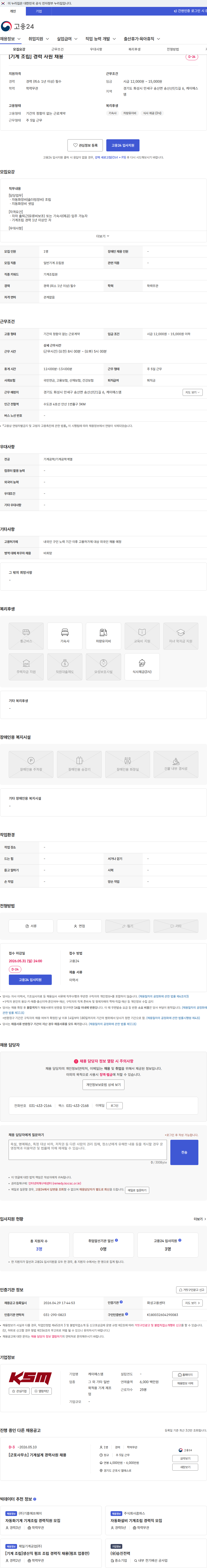
Task: Add KSM company to 관심기업
Action: pos(19,1392)
